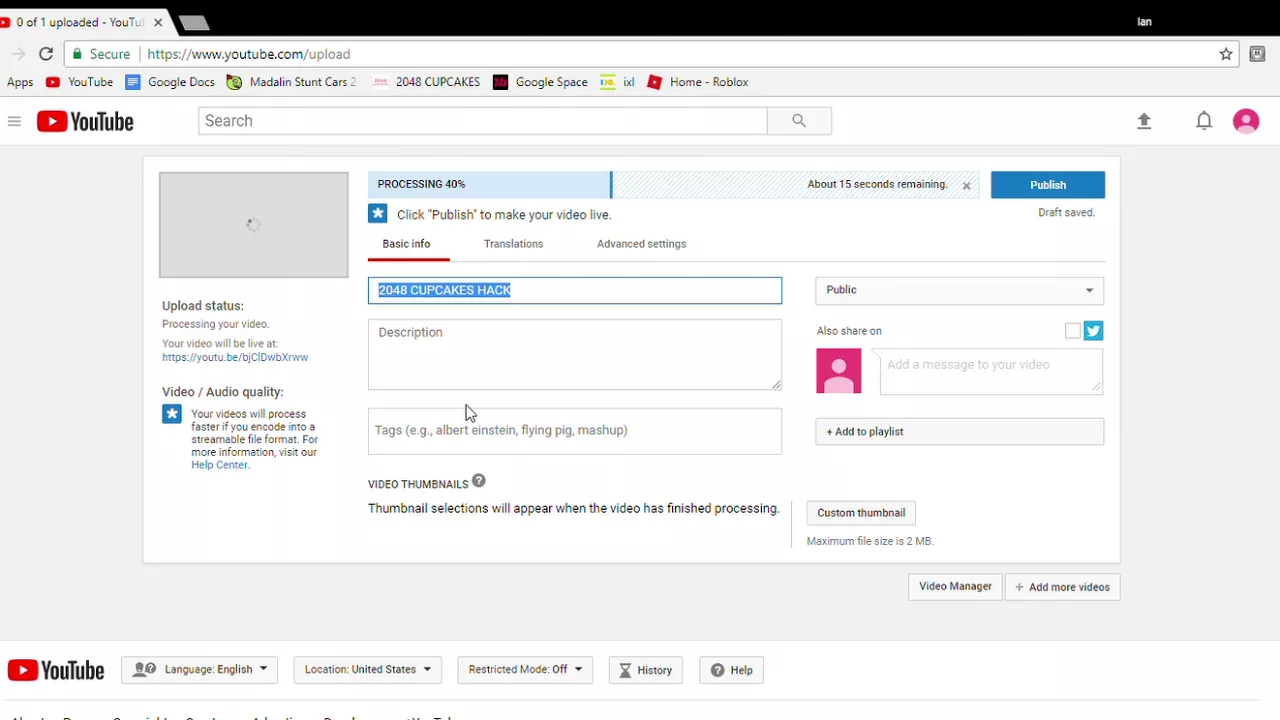Click the Processing 40% progress bar
Viewport: 1280px width, 720px height.
point(673,185)
